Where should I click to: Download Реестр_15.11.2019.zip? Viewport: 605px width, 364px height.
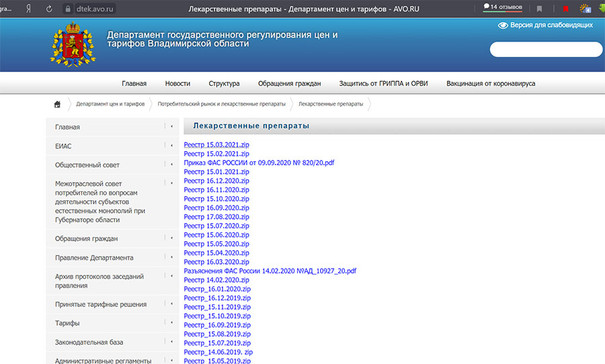[217, 307]
